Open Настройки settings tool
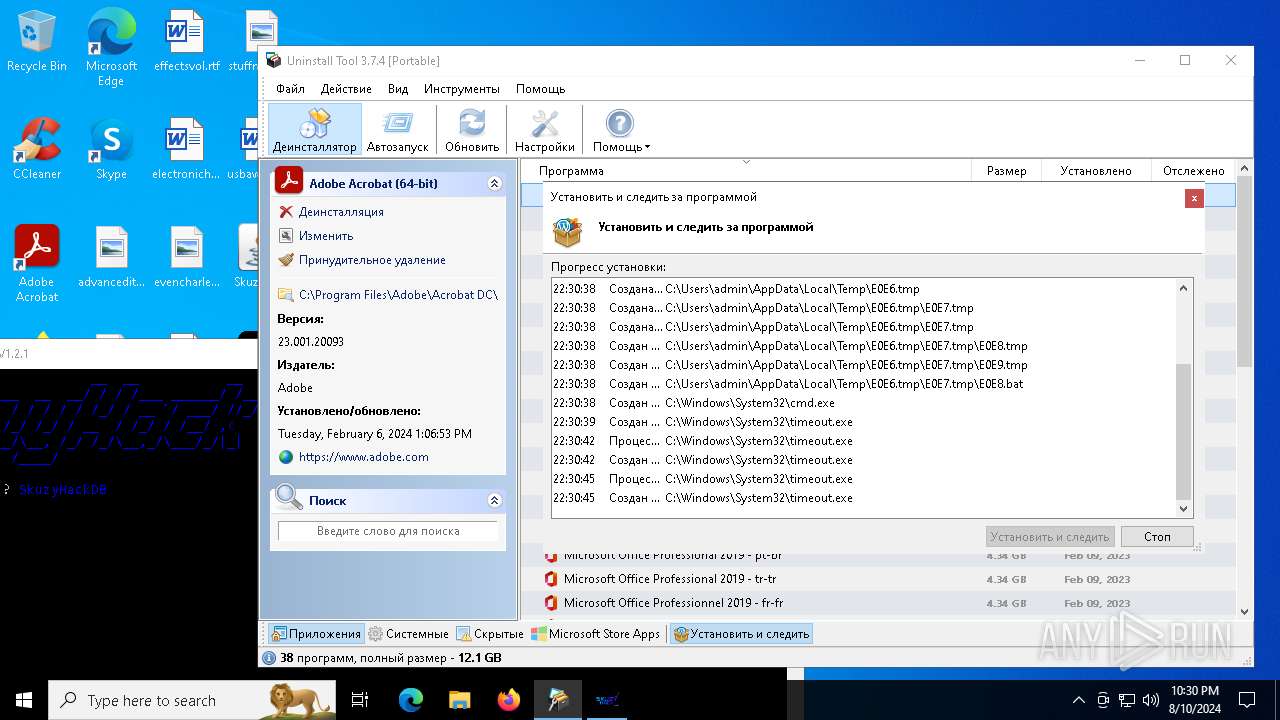Viewport: 1280px width, 720px height. point(545,129)
